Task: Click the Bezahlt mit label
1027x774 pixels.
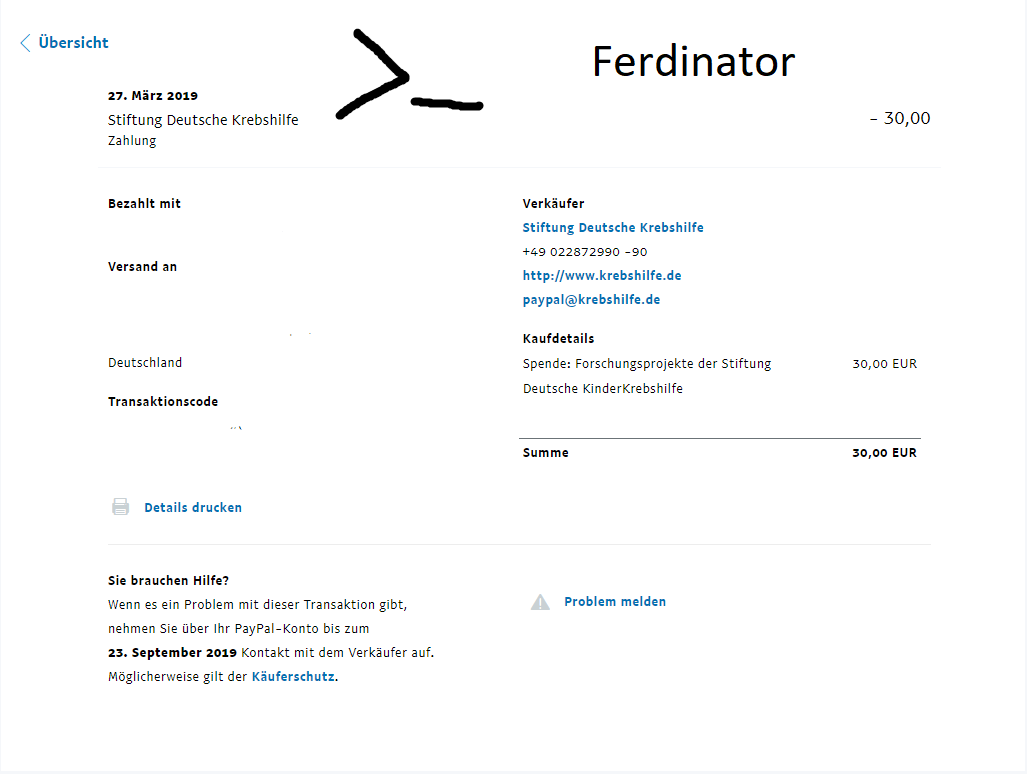Action: point(144,204)
